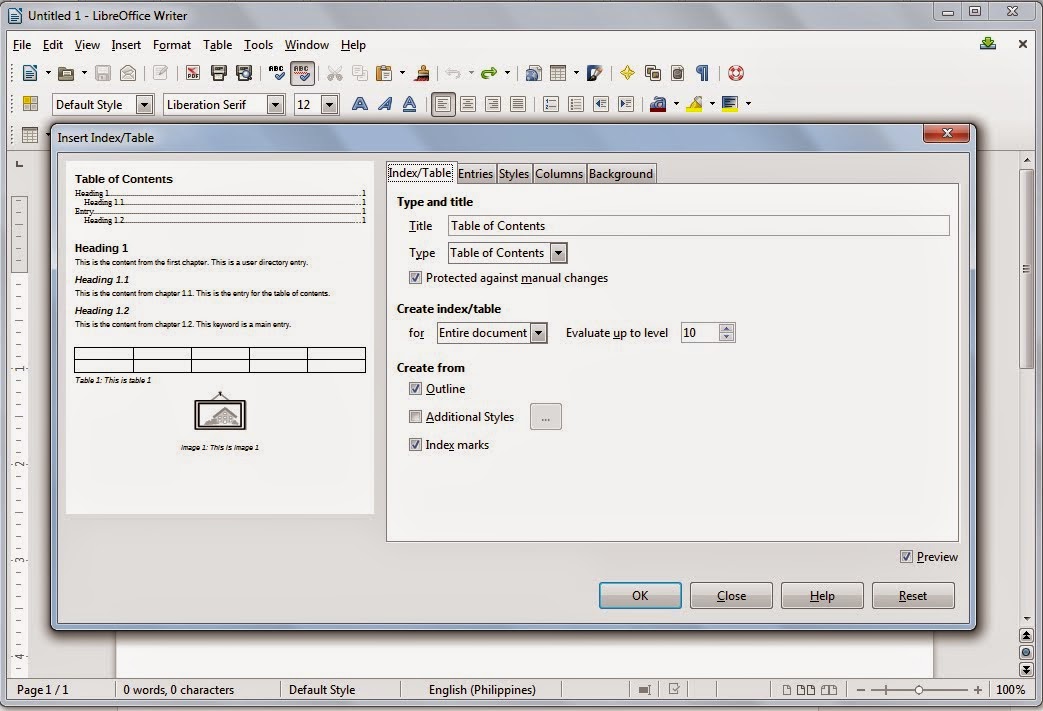Open the print preview
Screen dimensions: 1043x711
click(x=245, y=73)
